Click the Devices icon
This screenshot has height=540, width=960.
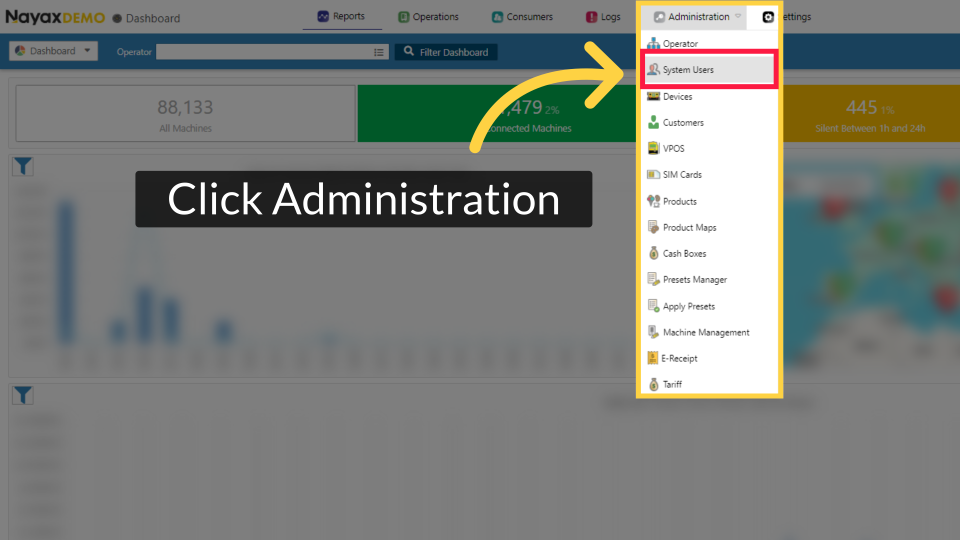pos(653,96)
